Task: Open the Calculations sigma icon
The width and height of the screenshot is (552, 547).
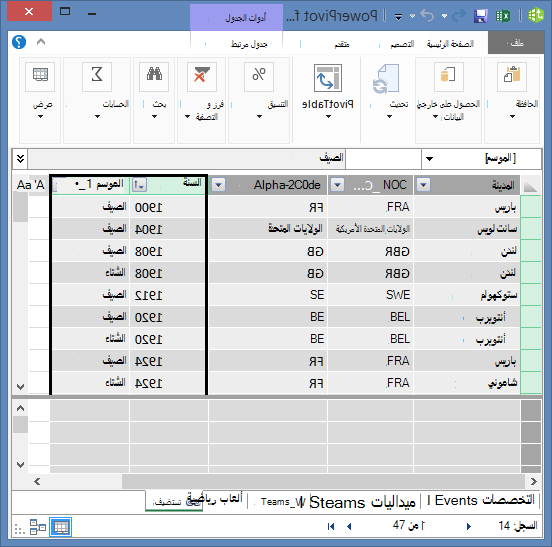Action: [97, 76]
